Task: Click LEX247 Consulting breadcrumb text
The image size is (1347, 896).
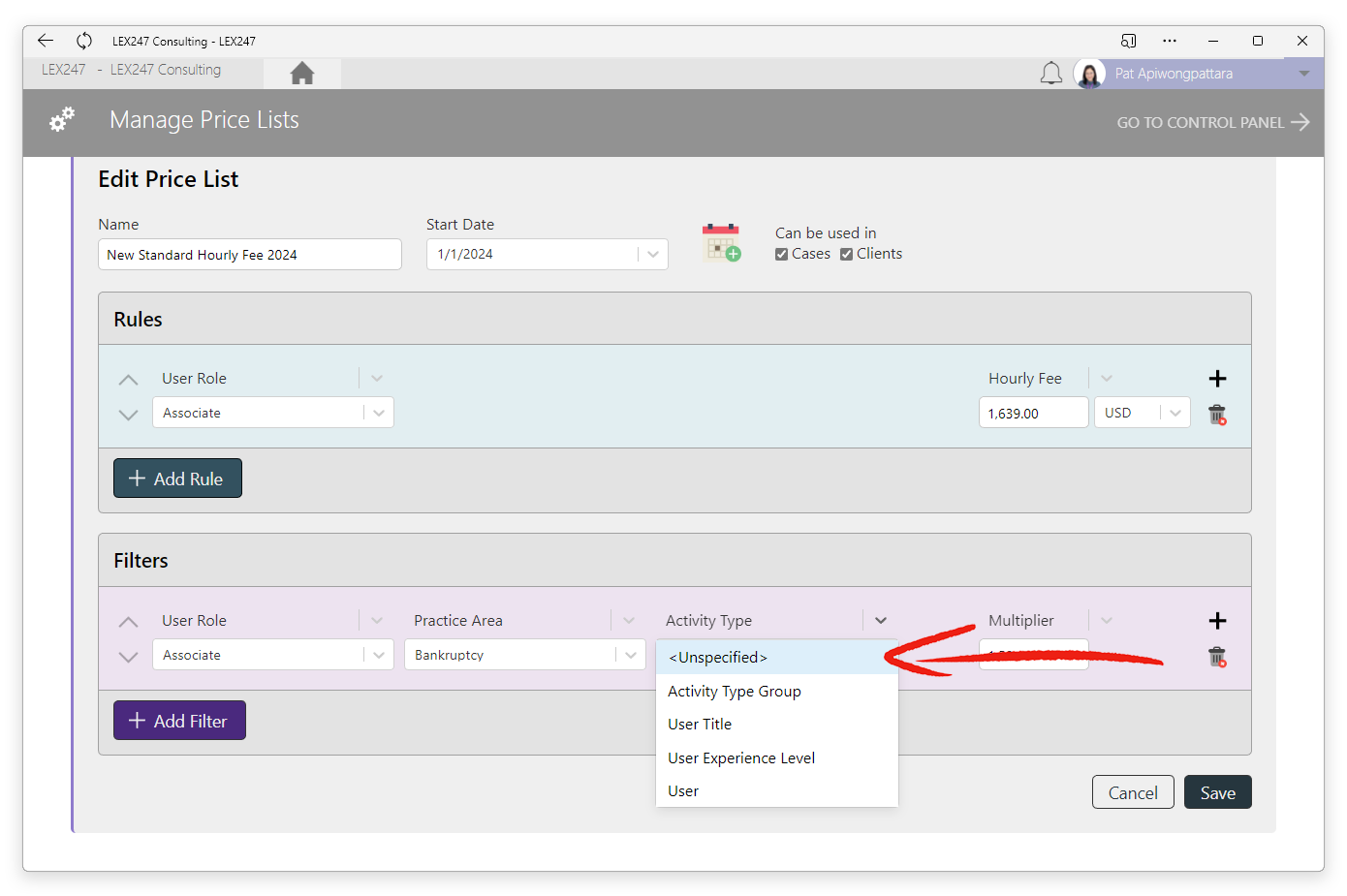Action: pos(166,70)
